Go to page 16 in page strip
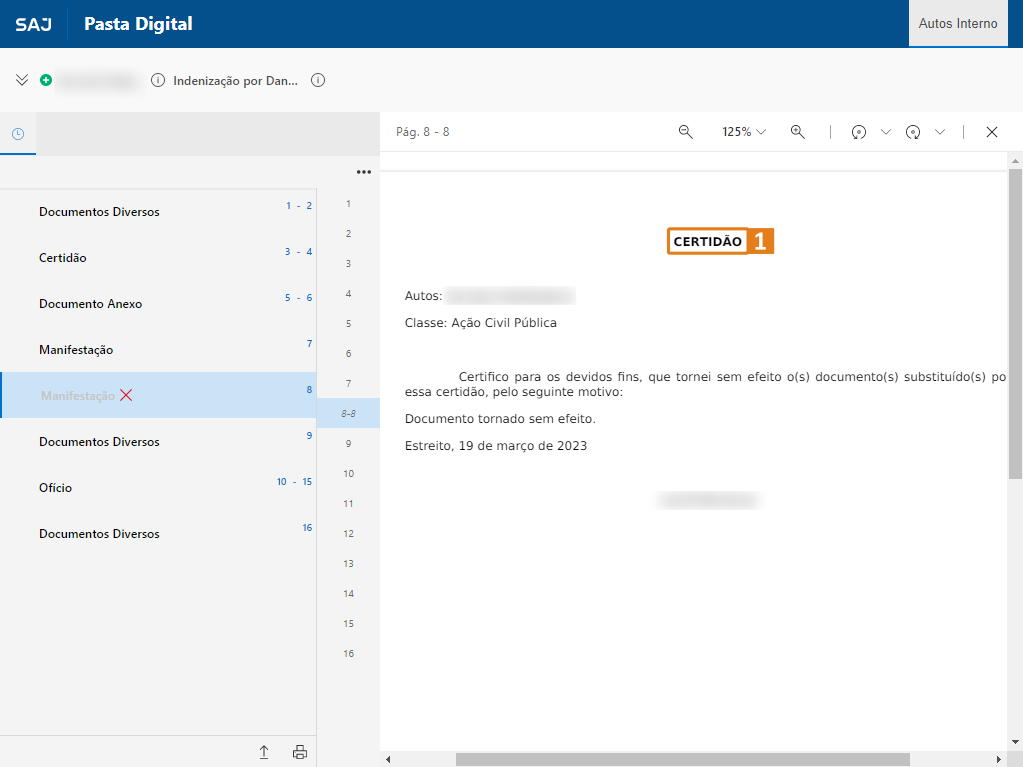This screenshot has width=1023, height=767. tap(348, 654)
